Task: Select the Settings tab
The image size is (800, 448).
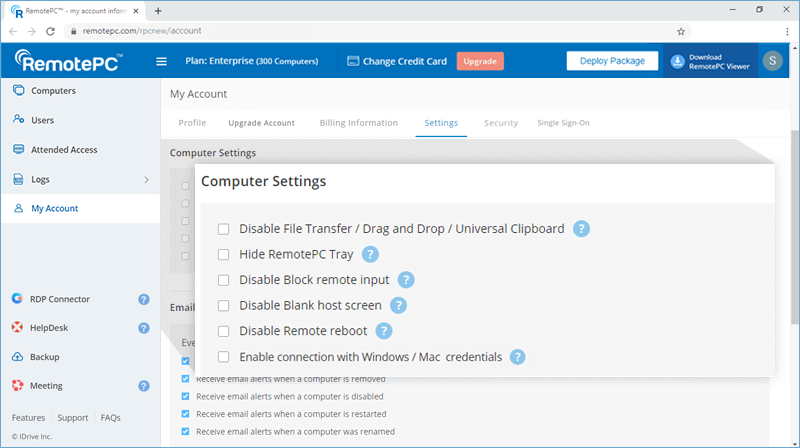Action: point(441,123)
